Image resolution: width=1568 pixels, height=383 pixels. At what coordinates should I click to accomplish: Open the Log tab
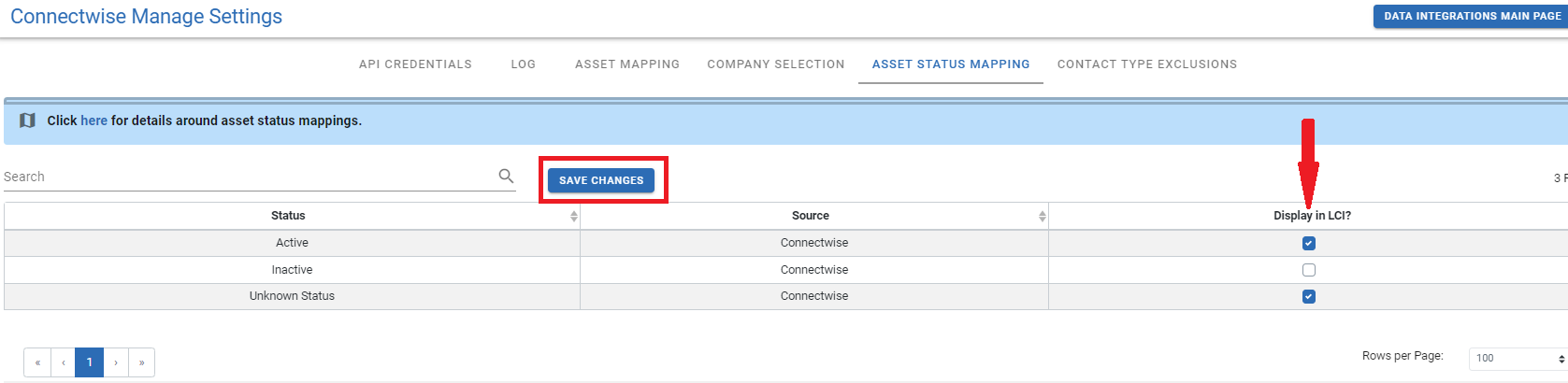524,64
